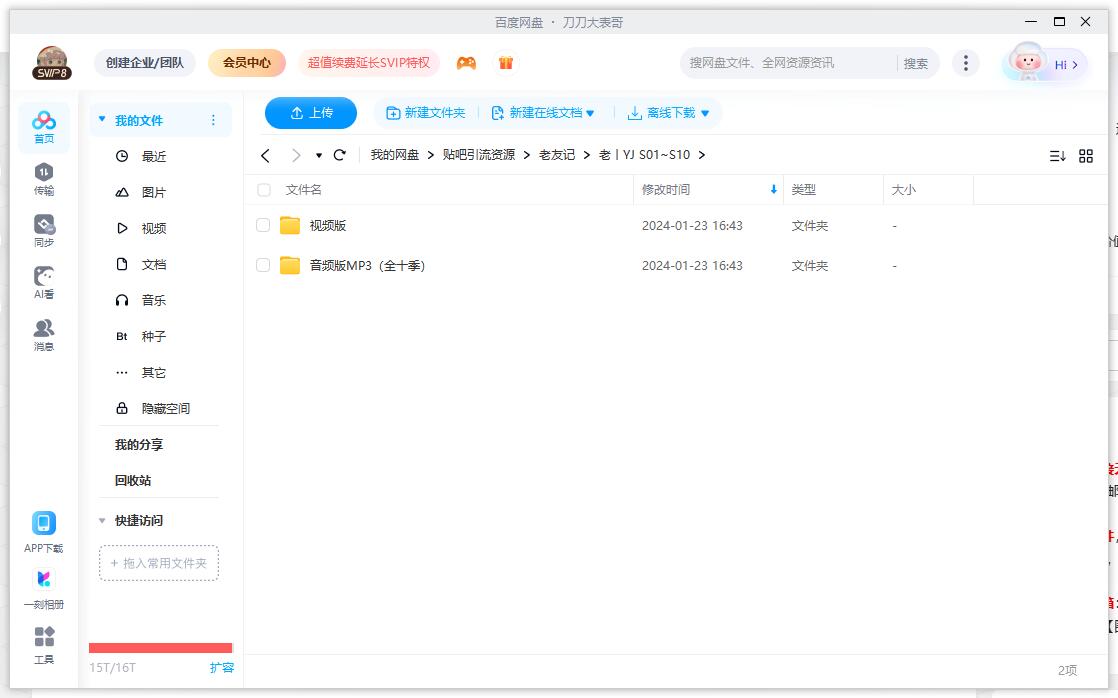Click the storage usage bar showing 15T/16T
Screen dimensions: 1118x698
pos(159,647)
